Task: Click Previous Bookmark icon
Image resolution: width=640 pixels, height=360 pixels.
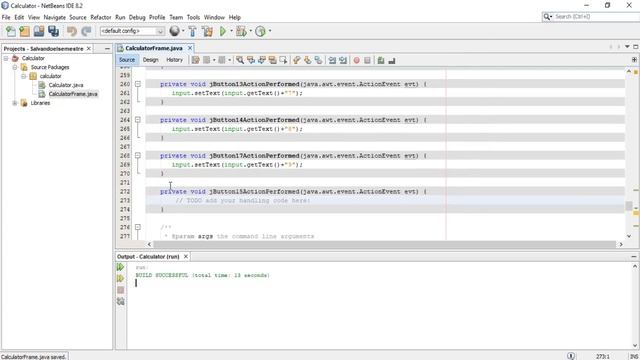Action: (297, 60)
